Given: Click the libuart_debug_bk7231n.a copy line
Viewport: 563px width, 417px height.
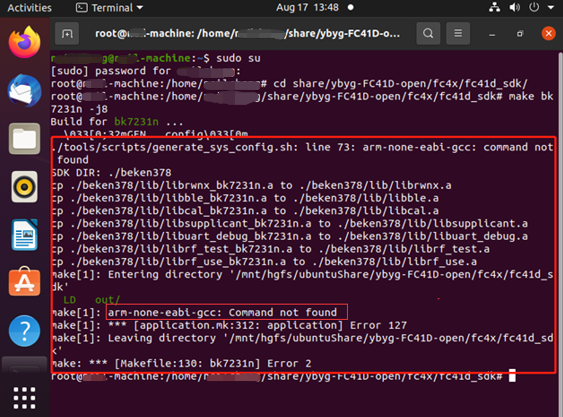Looking at the screenshot, I should (x=289, y=236).
